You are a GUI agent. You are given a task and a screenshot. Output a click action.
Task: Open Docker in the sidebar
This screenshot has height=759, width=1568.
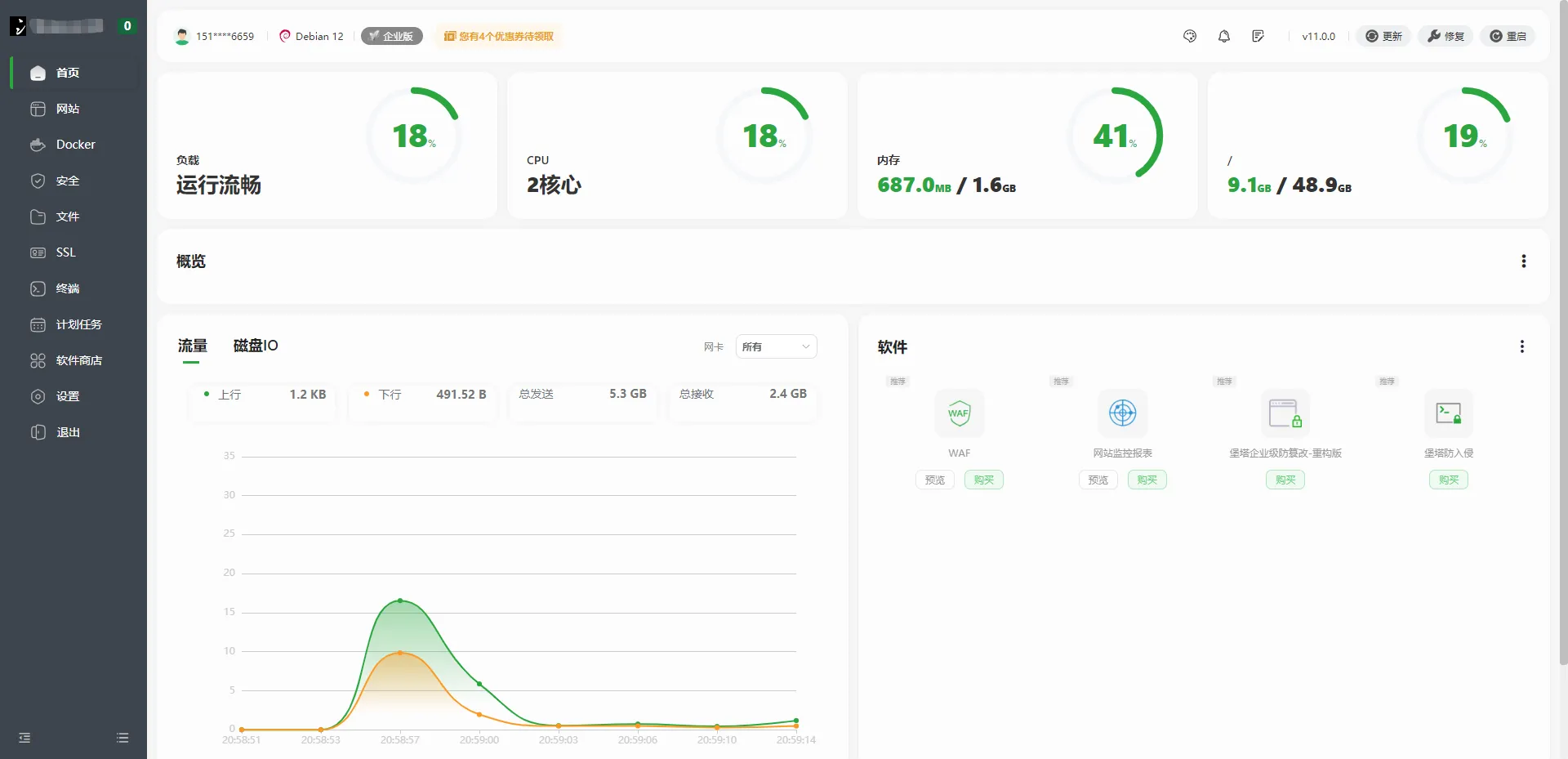[75, 145]
